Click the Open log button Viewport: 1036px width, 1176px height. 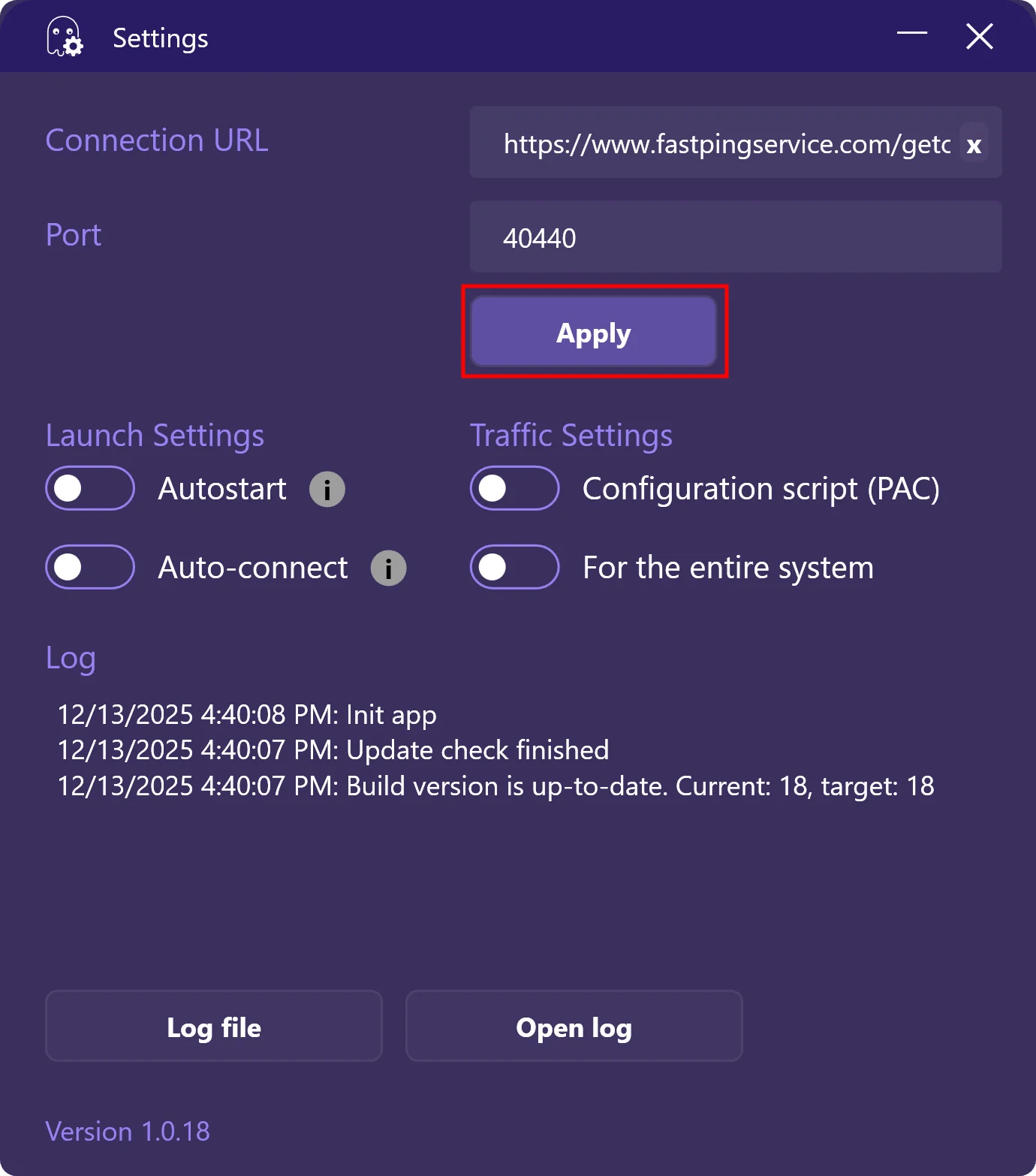[574, 1026]
